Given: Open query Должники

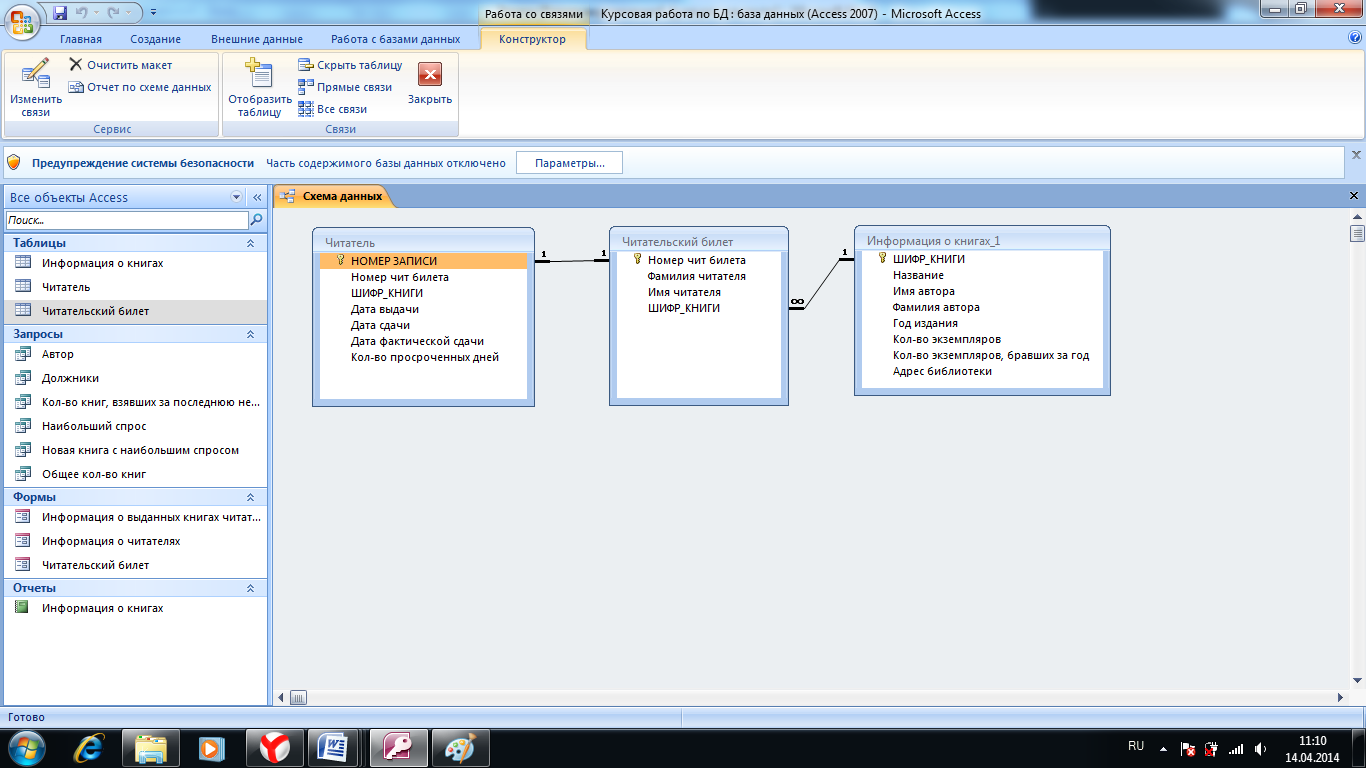Looking at the screenshot, I should (x=70, y=378).
